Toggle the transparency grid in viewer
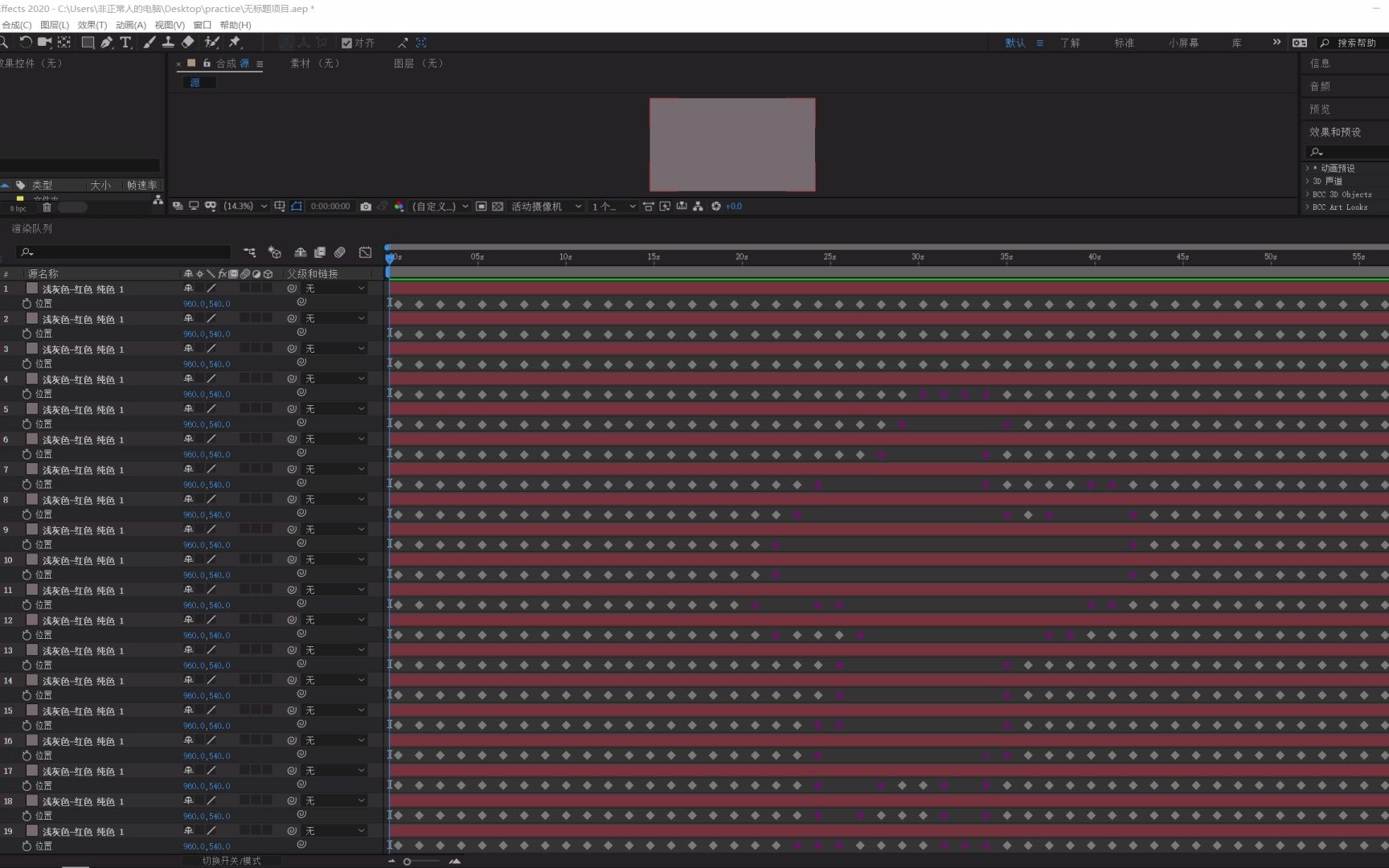1389x868 pixels. 498,207
